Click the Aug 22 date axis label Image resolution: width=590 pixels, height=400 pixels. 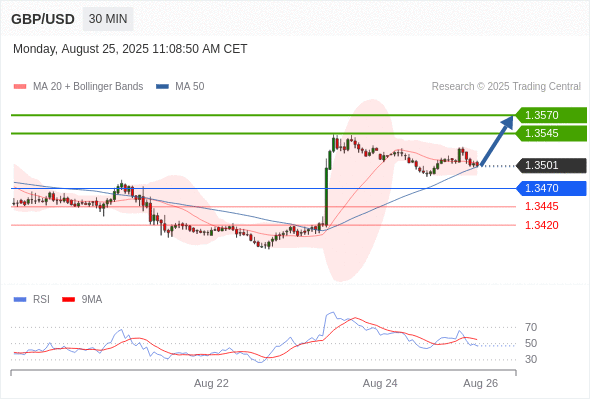pos(211,383)
